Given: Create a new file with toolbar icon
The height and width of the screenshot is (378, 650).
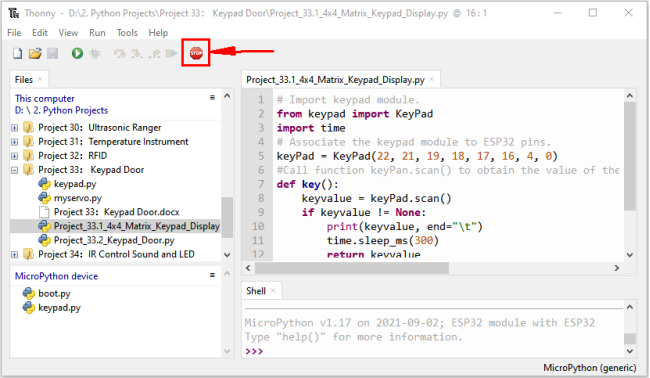Looking at the screenshot, I should 17,53.
